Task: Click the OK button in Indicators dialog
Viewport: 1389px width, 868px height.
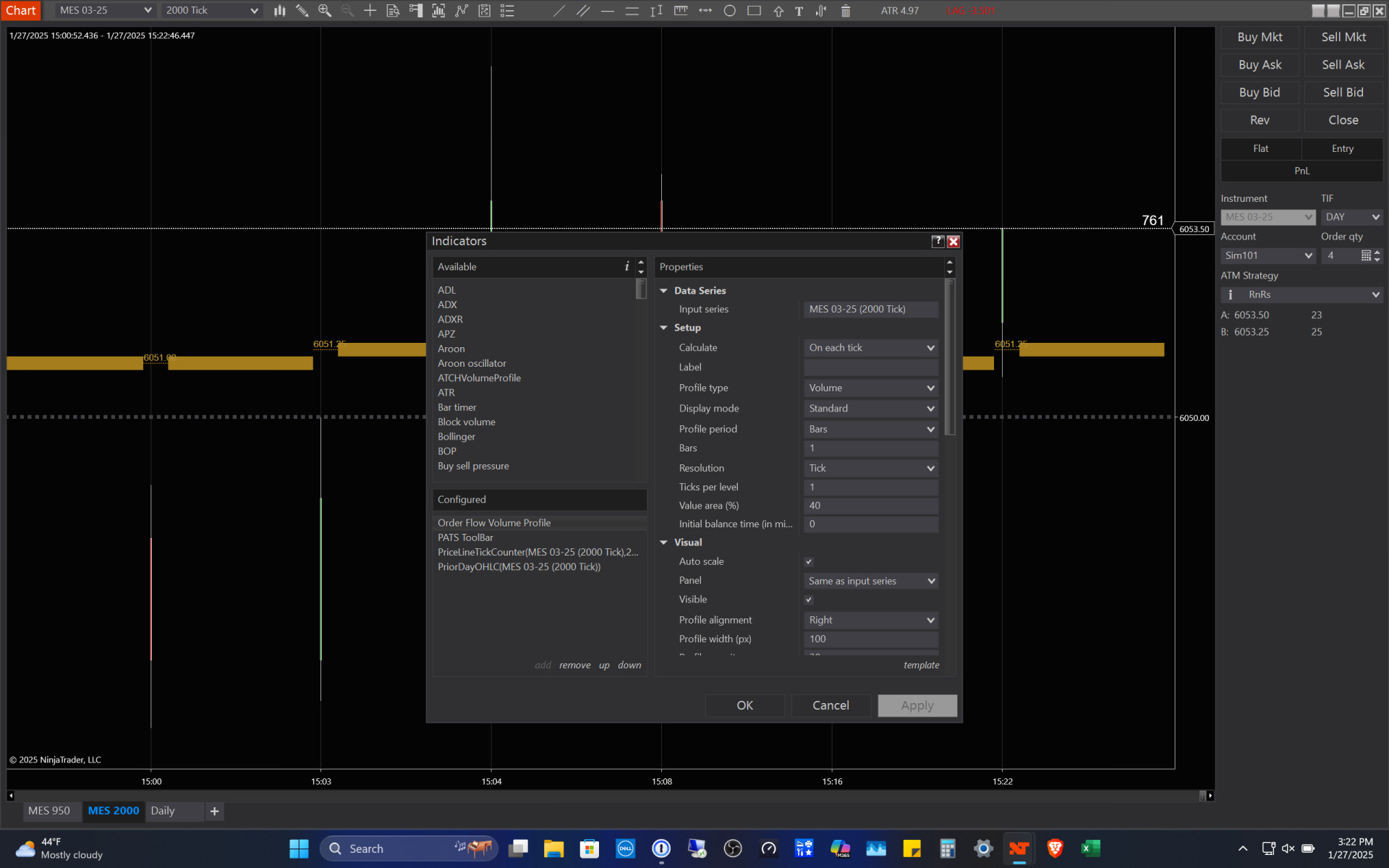Action: 744,705
